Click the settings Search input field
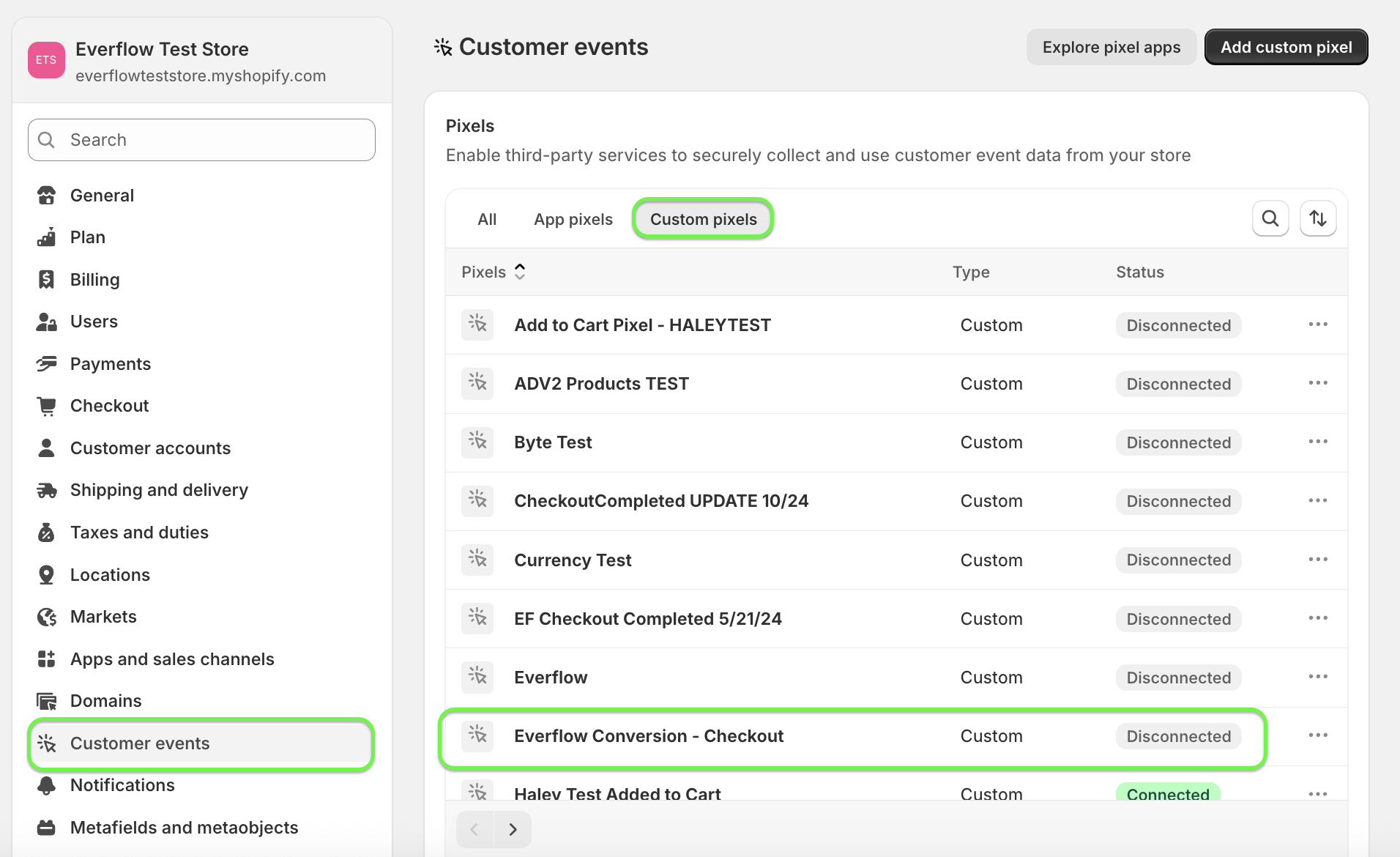Screen dimensions: 1400x857 pyautogui.click(x=201, y=140)
